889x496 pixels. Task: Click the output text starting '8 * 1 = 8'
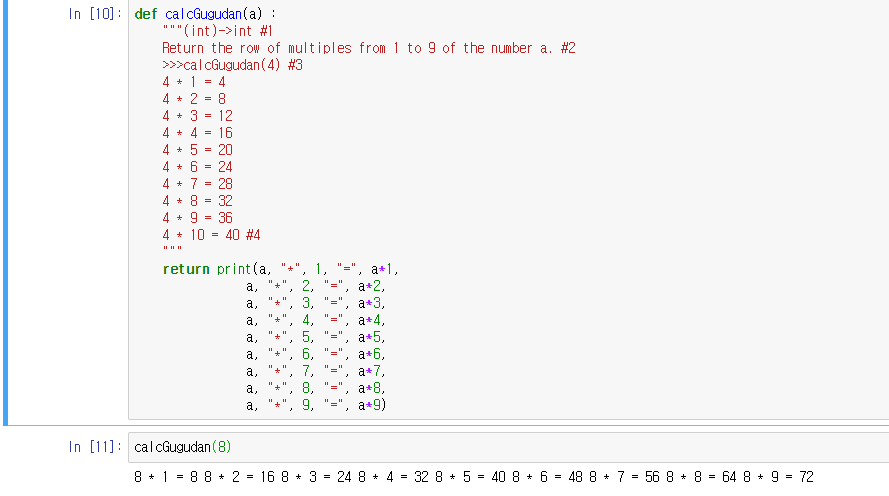point(474,477)
